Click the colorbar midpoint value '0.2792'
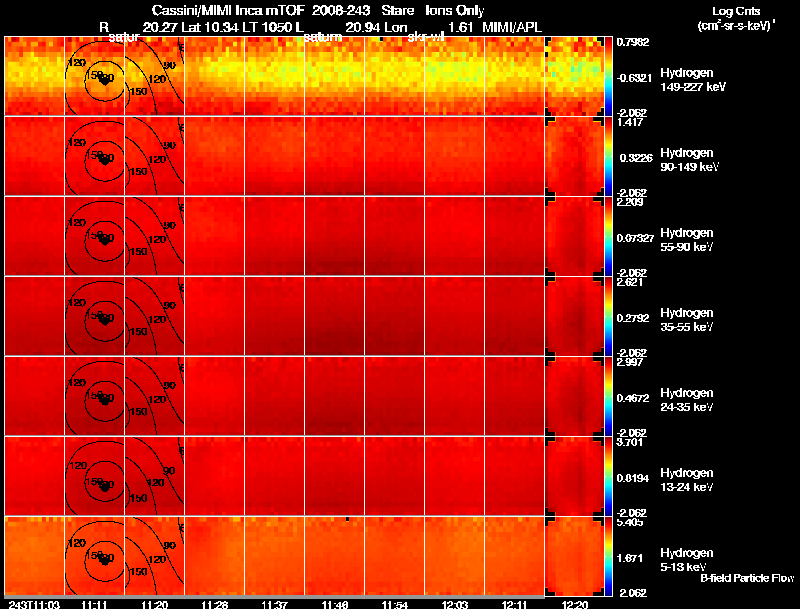Screen dimensions: 800x609 tap(633, 318)
